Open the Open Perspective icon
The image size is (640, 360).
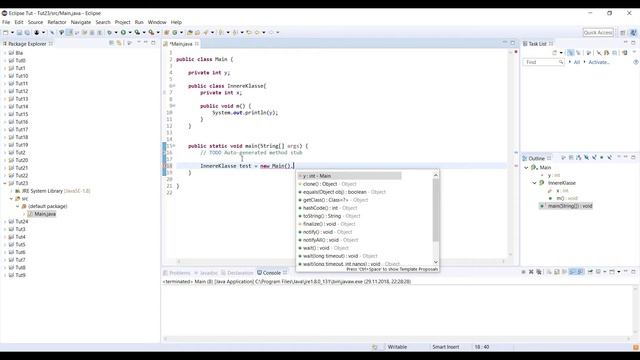tap(623, 33)
